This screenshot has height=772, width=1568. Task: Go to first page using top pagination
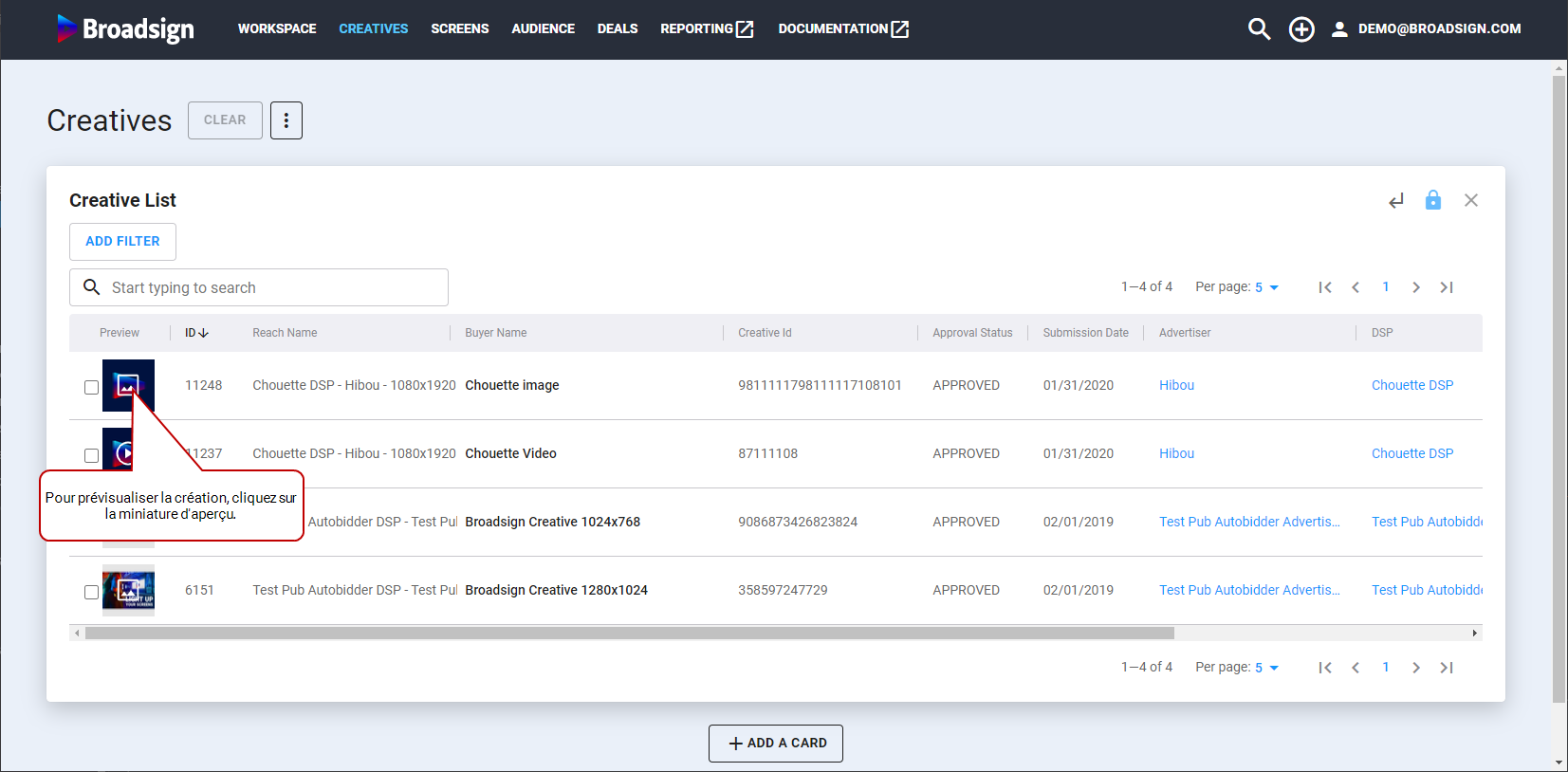[1325, 287]
